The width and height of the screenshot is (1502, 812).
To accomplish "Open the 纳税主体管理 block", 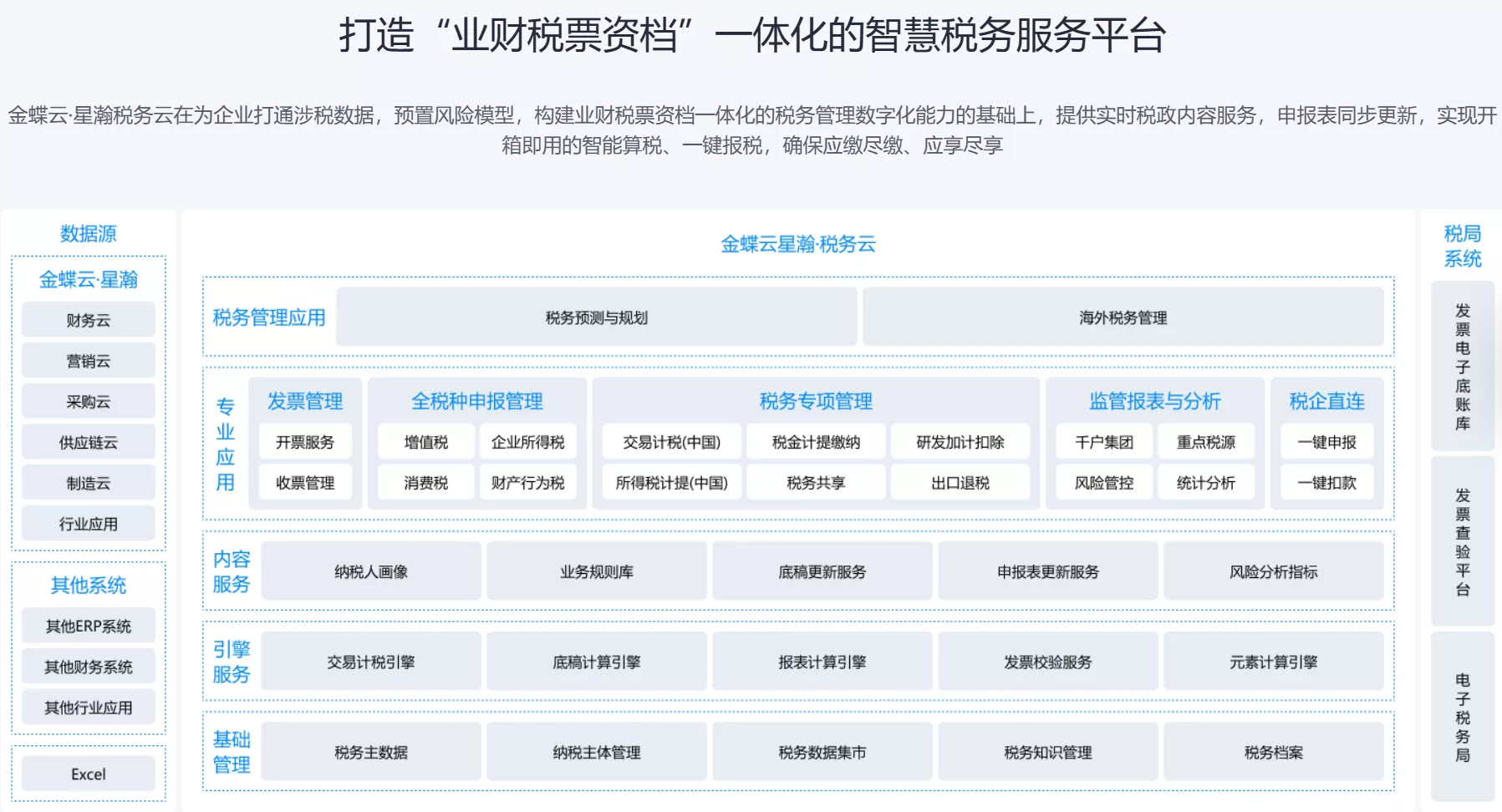I will (597, 752).
